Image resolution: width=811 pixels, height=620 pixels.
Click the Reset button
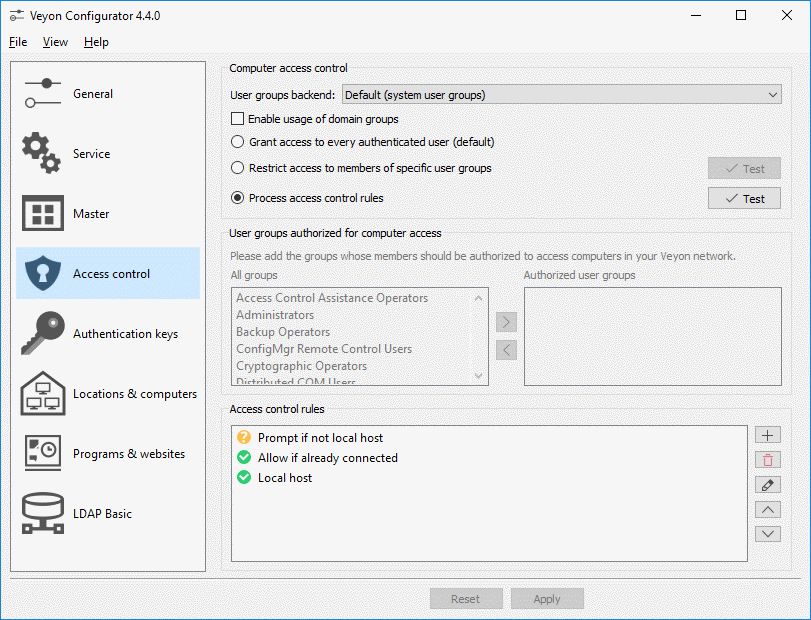point(466,599)
